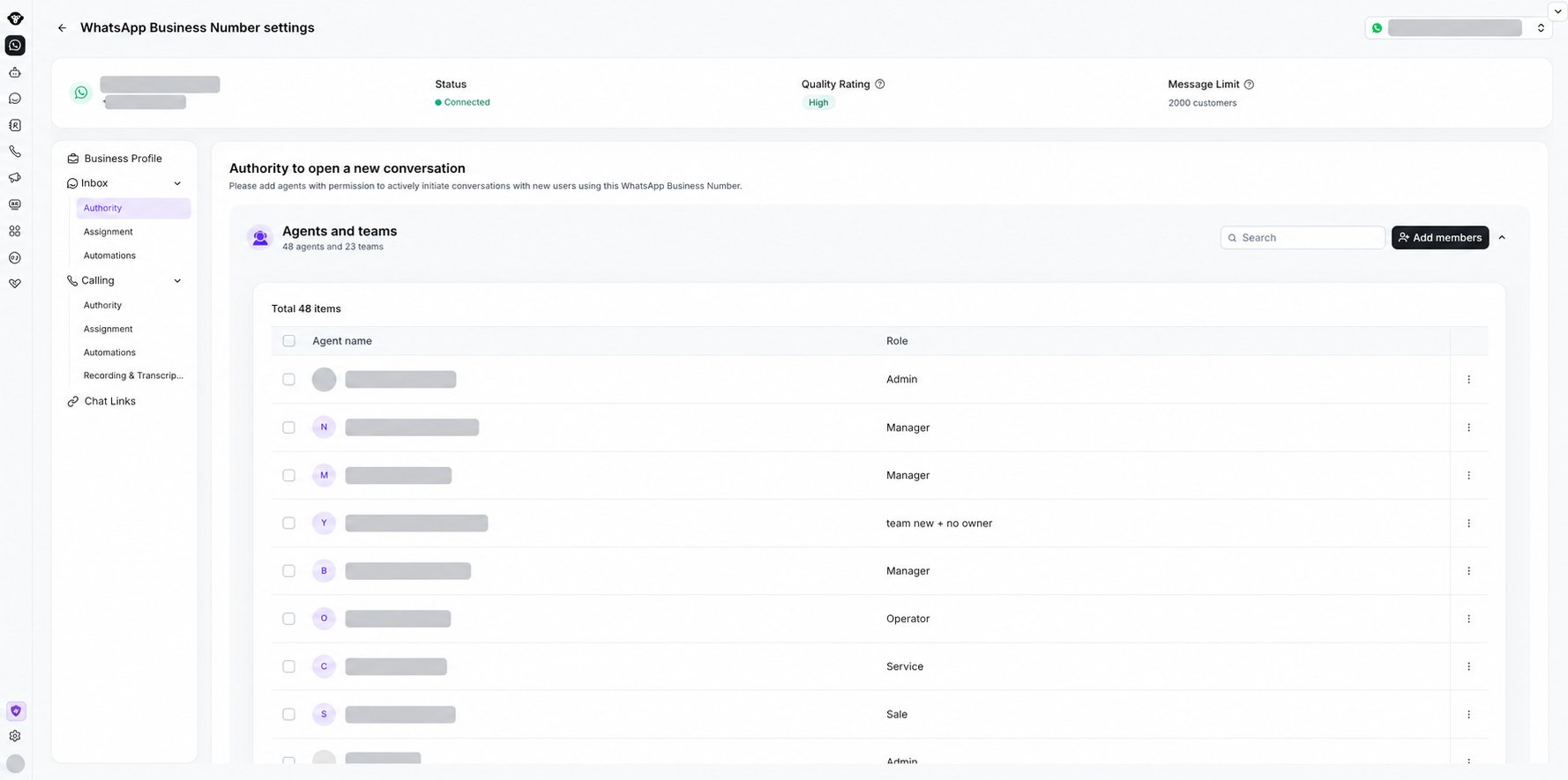This screenshot has width=1568, height=780.
Task: Click the Add members button
Action: click(x=1440, y=237)
